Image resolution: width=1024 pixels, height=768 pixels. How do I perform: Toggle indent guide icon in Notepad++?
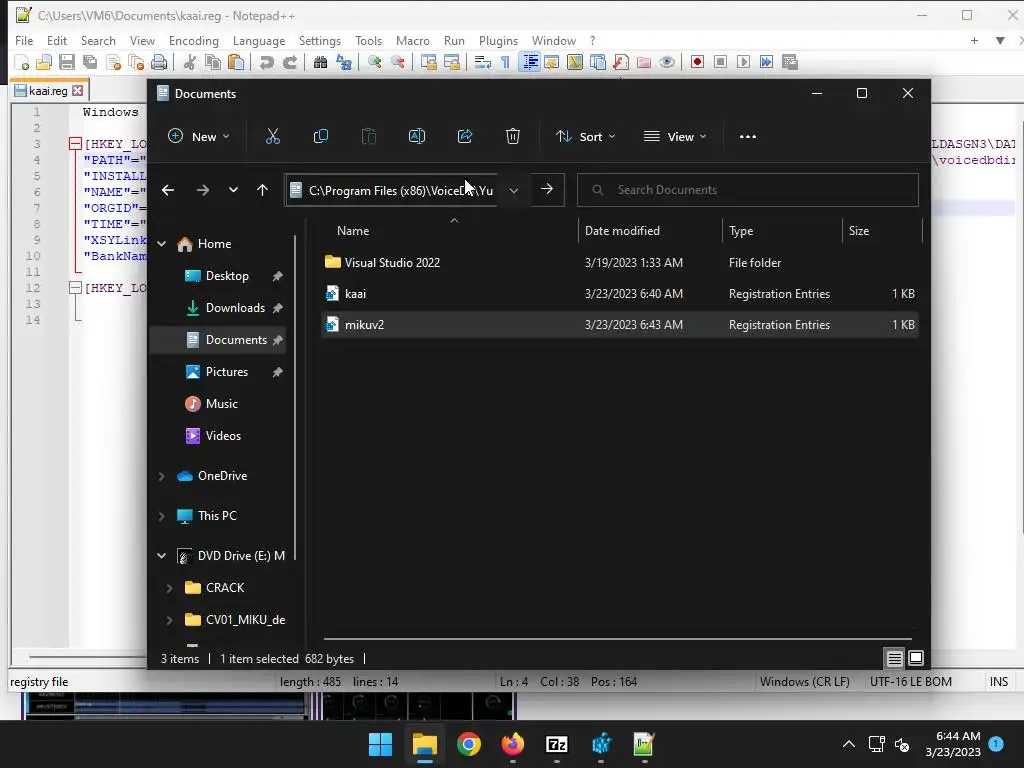530,62
